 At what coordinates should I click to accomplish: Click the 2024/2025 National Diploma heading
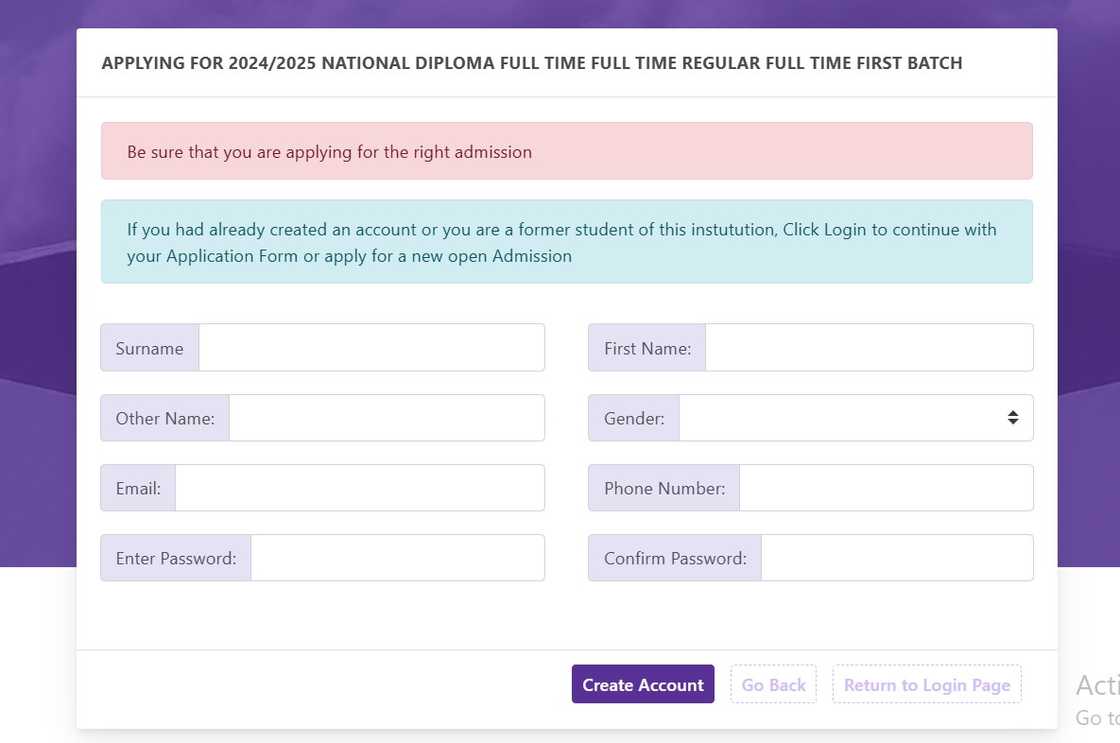(532, 62)
